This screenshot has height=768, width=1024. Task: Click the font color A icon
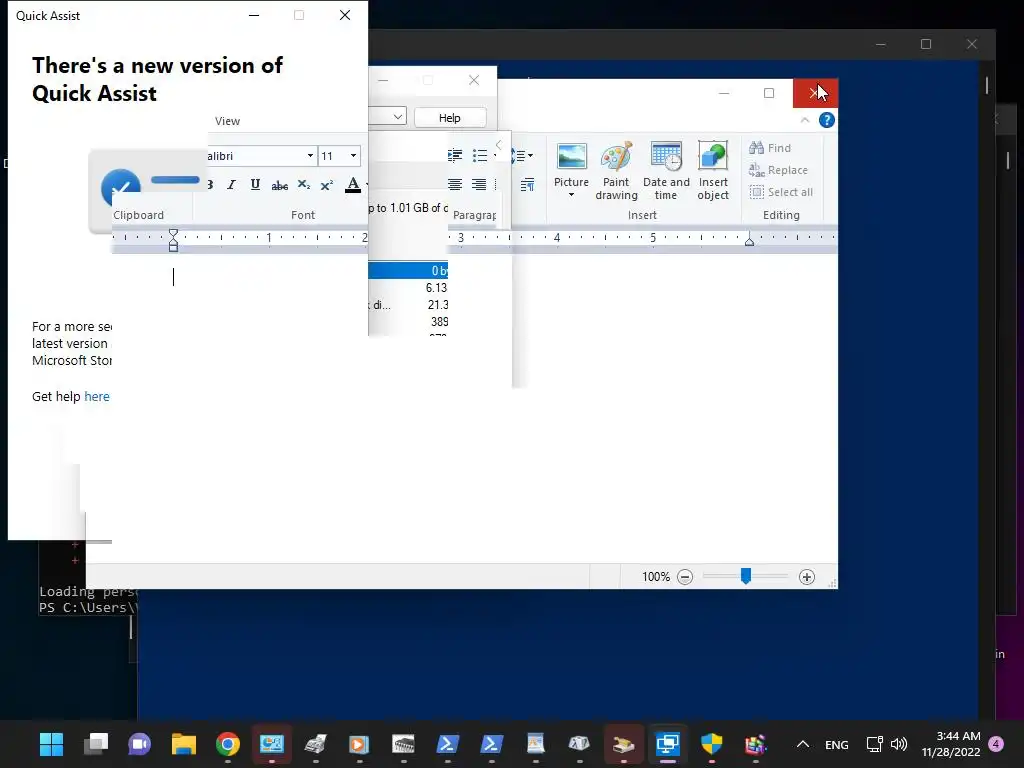click(x=353, y=185)
